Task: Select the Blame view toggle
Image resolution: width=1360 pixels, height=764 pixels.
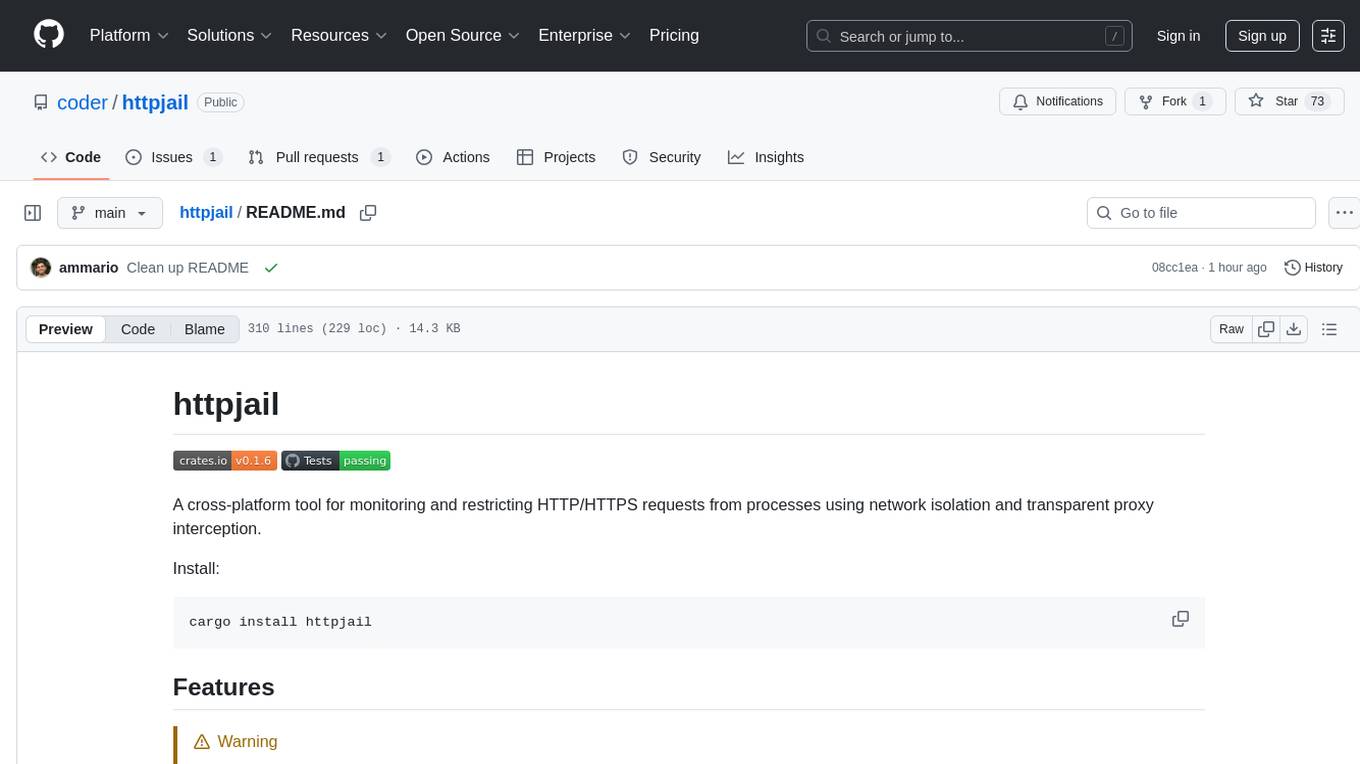Action: [x=204, y=329]
